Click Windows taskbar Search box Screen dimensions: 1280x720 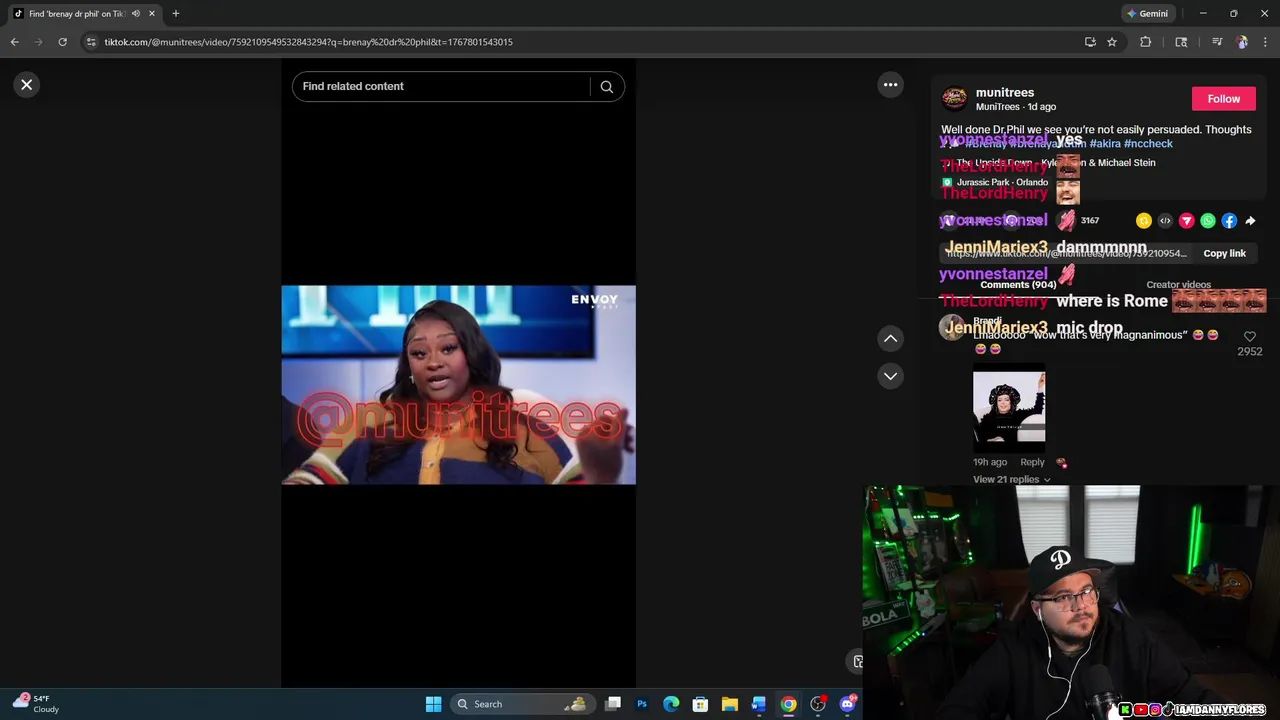click(x=522, y=704)
